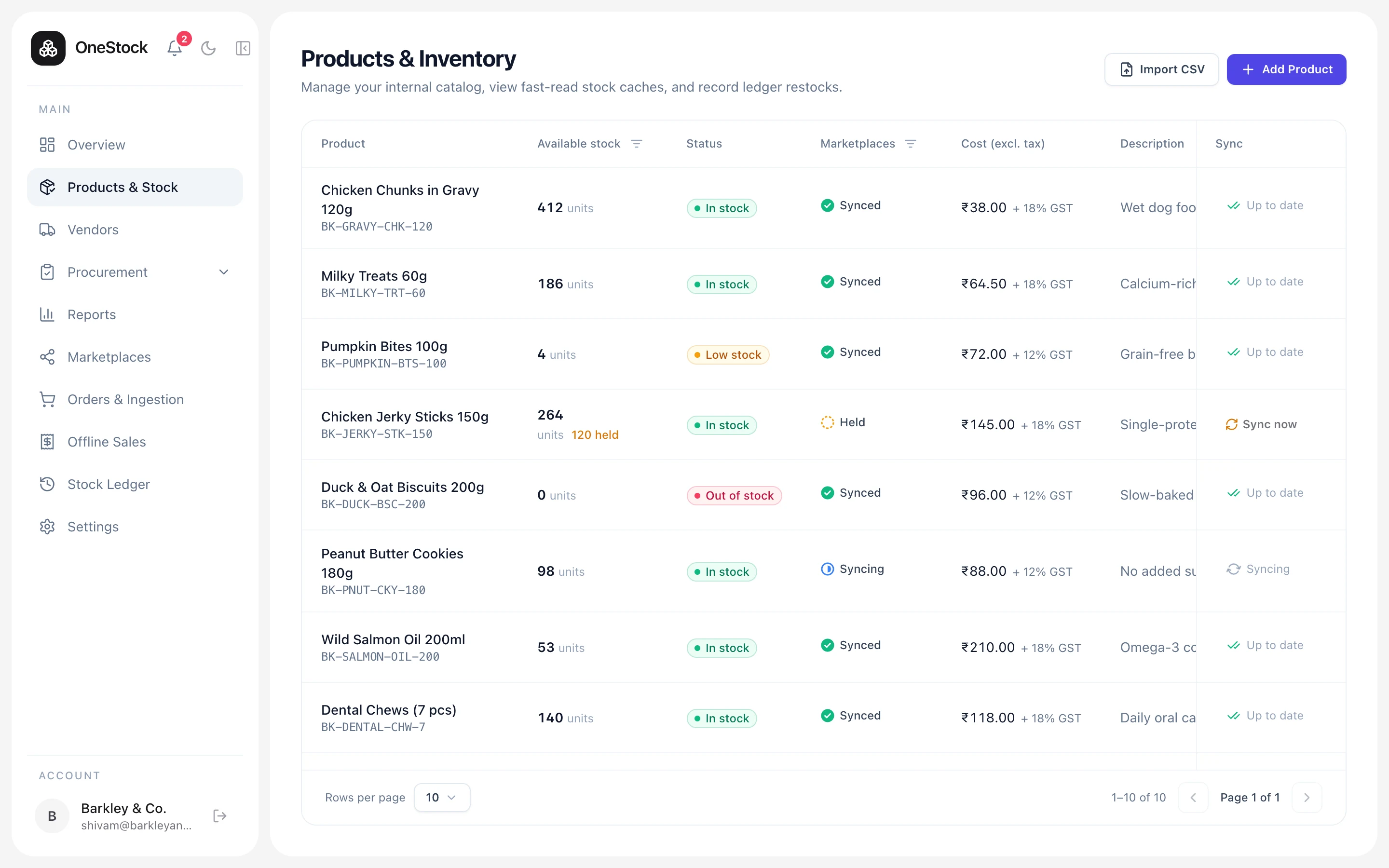The height and width of the screenshot is (868, 1389).
Task: Click Up to date for Milky Treats
Action: pyautogui.click(x=1265, y=282)
